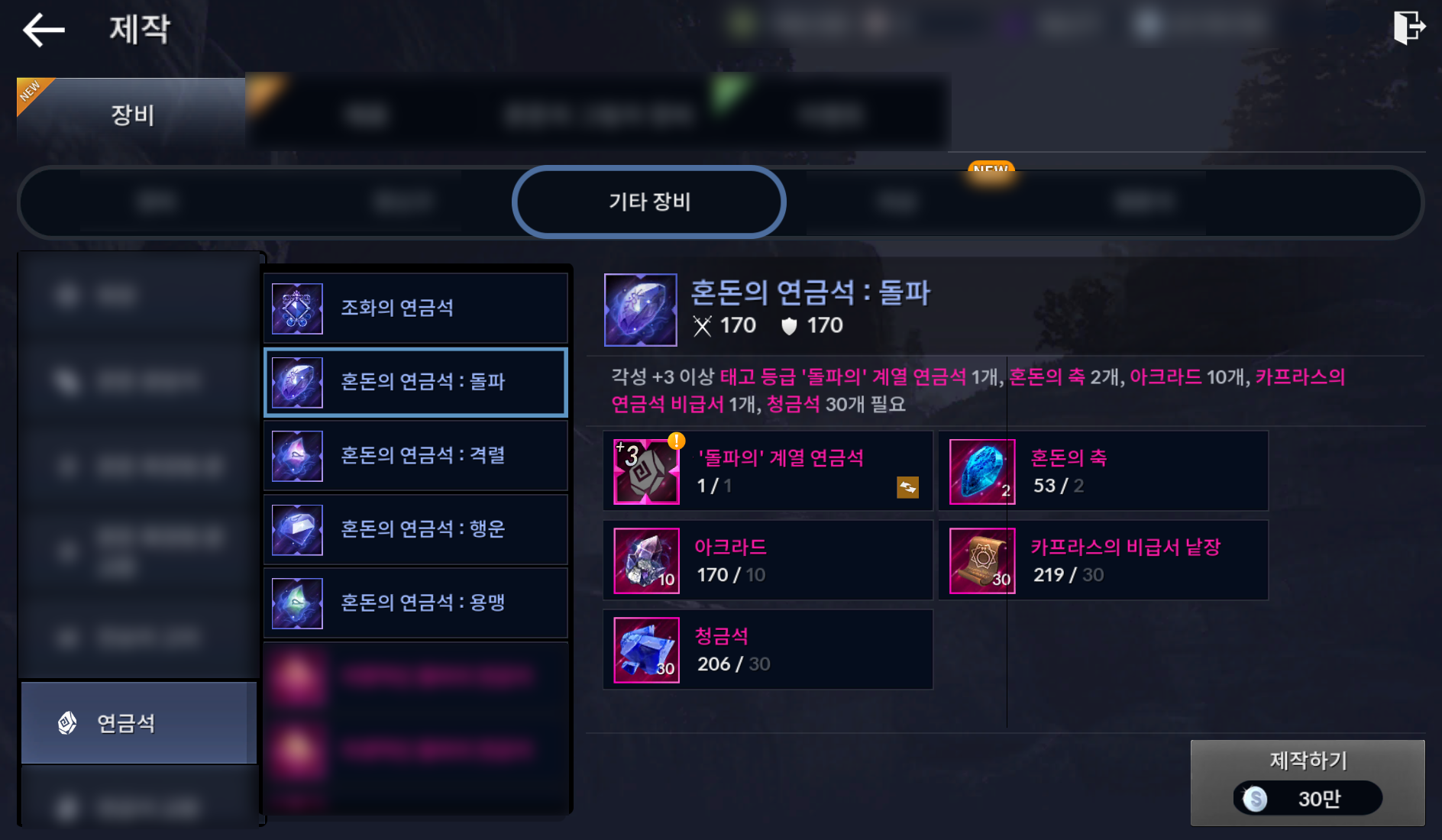The height and width of the screenshot is (840, 1442).
Task: Select the 기타 장비 category tab
Action: [649, 202]
